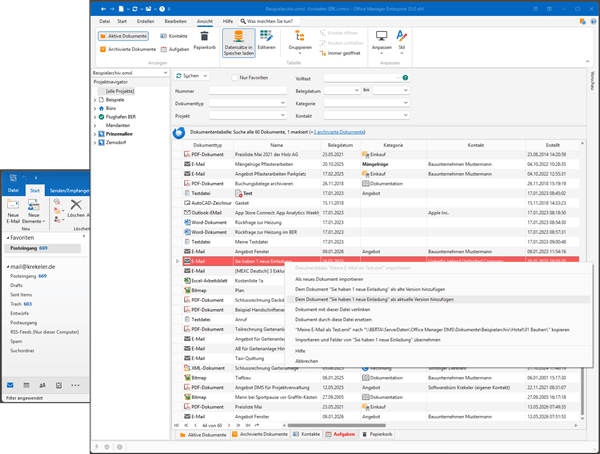Open the Datei menu in Office Manager
The width and height of the screenshot is (600, 454).
tap(104, 21)
